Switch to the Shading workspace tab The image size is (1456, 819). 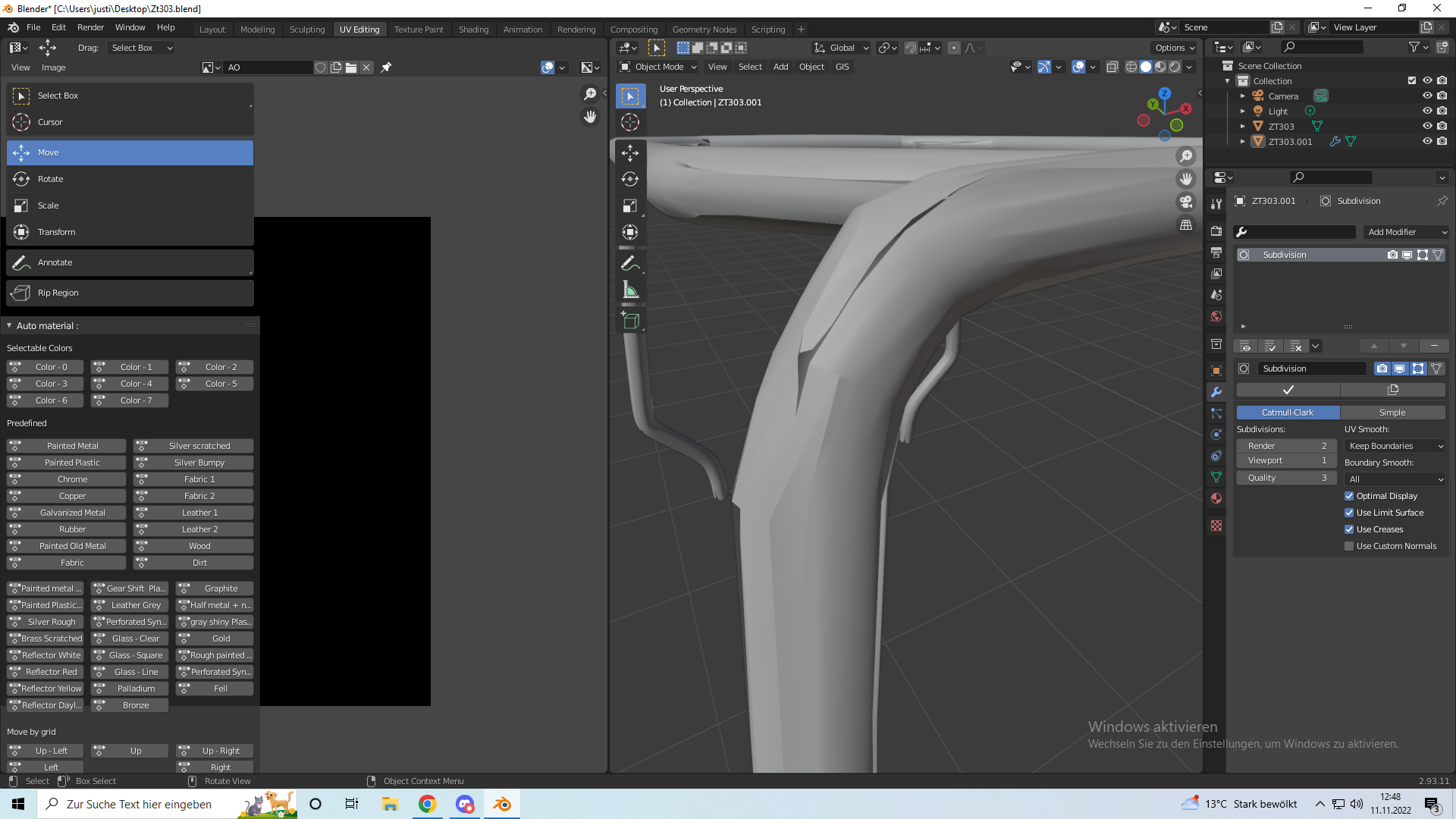click(x=473, y=29)
